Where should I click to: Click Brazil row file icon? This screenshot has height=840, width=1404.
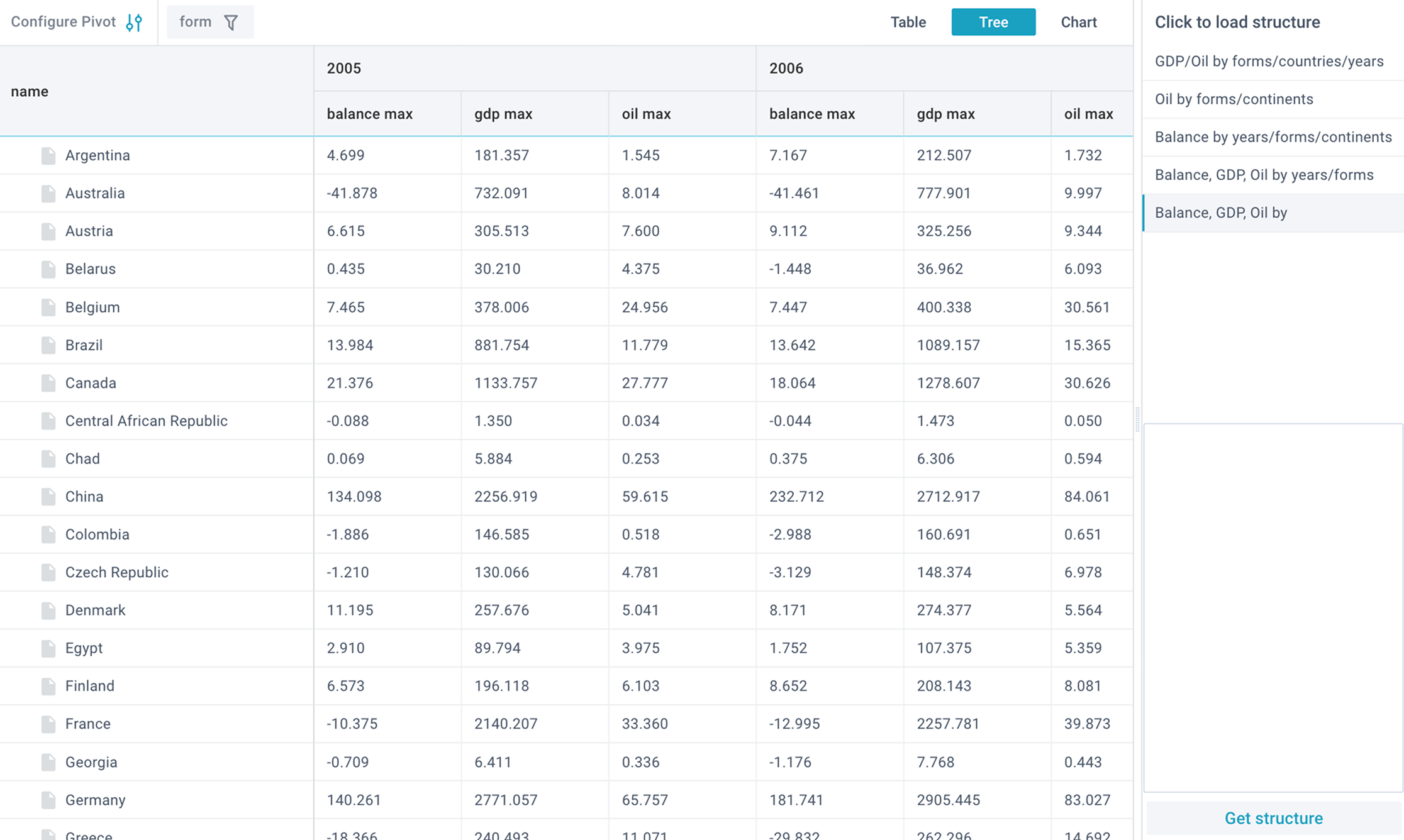(48, 345)
